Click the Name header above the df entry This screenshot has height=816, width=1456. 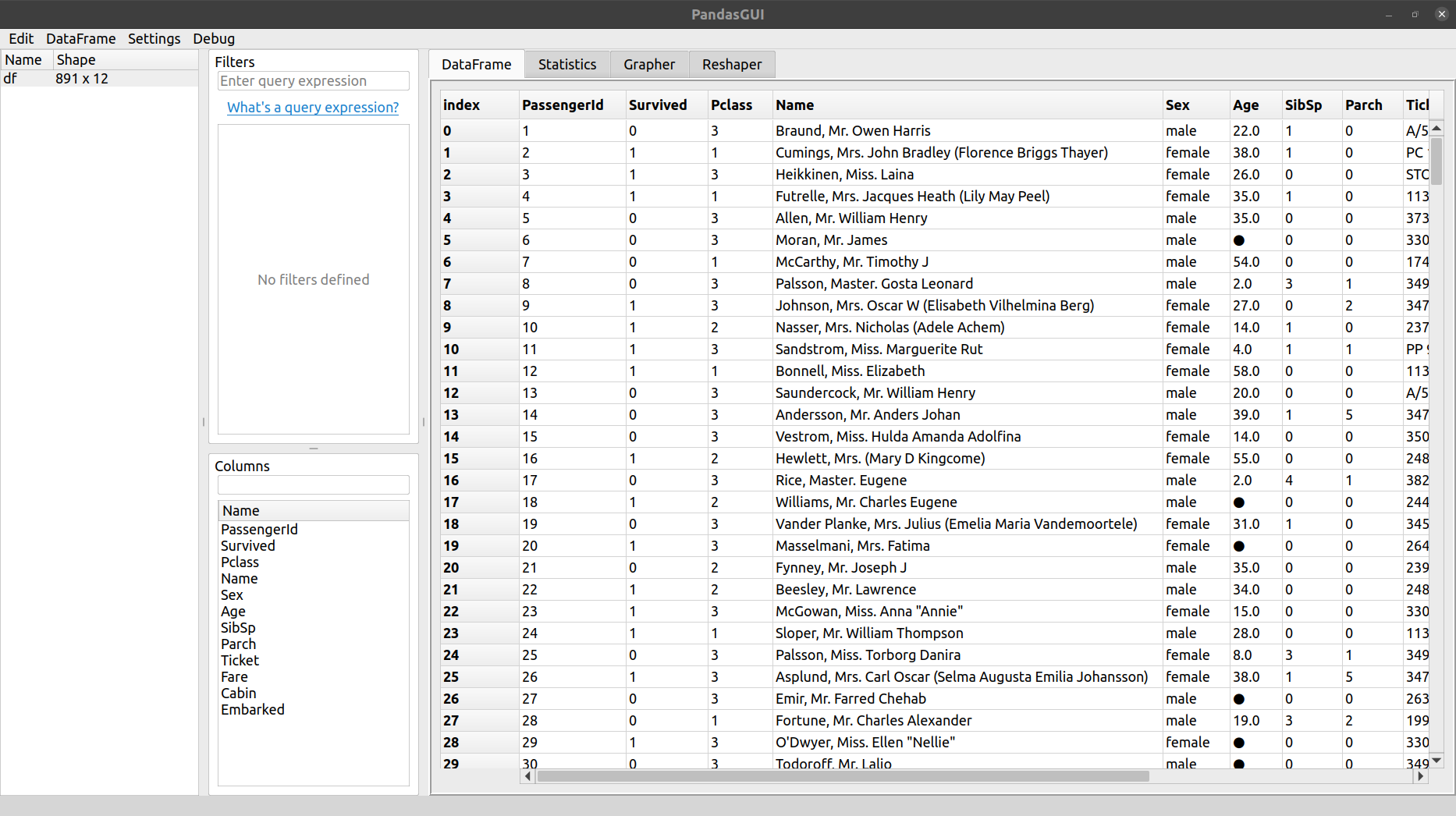pos(27,60)
